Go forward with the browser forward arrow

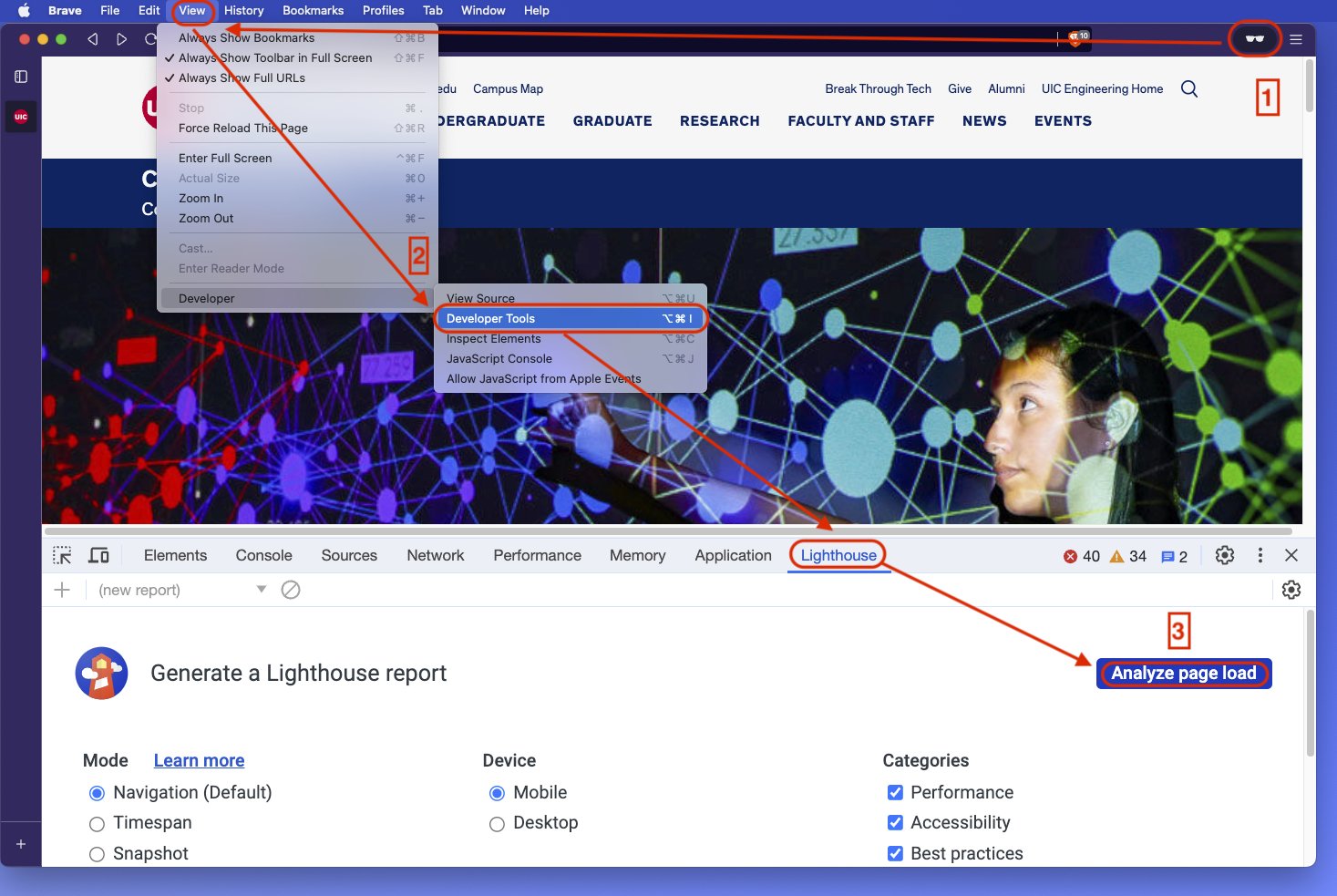121,39
